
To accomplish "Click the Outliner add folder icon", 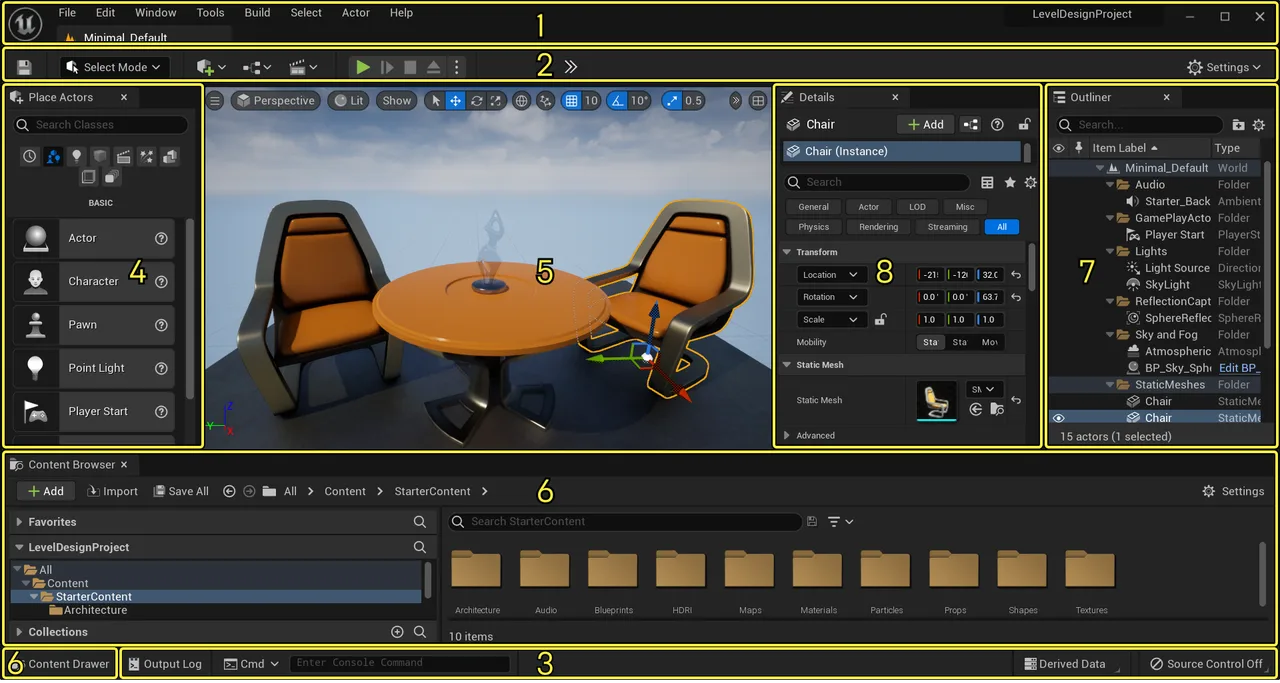I will tap(1239, 125).
